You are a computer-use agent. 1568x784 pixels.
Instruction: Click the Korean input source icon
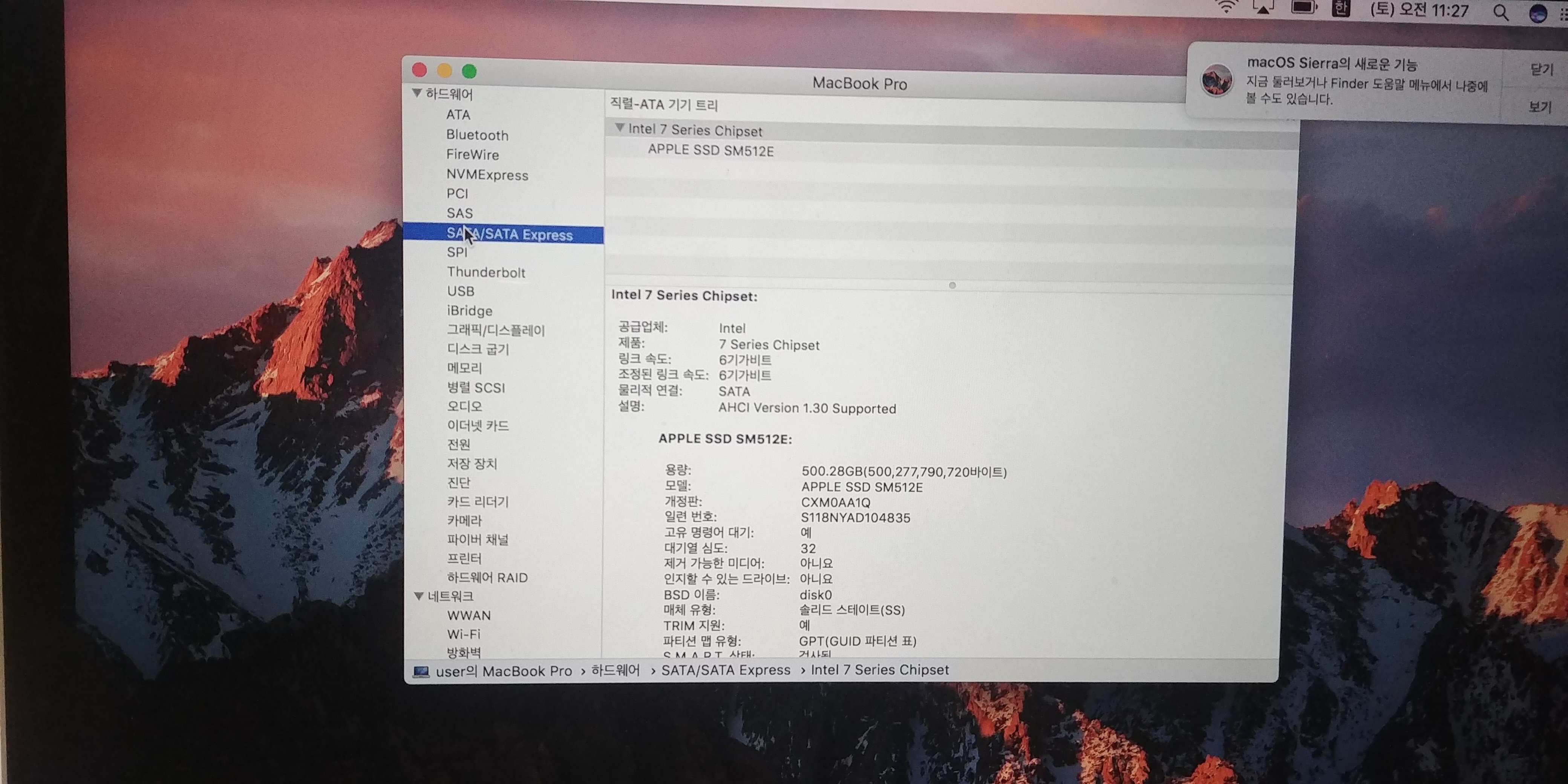(1341, 9)
